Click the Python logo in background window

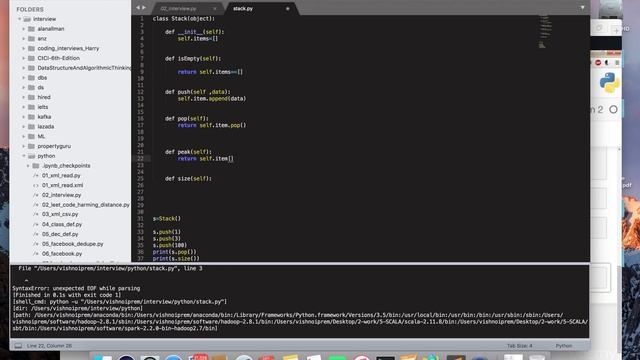(x=609, y=82)
